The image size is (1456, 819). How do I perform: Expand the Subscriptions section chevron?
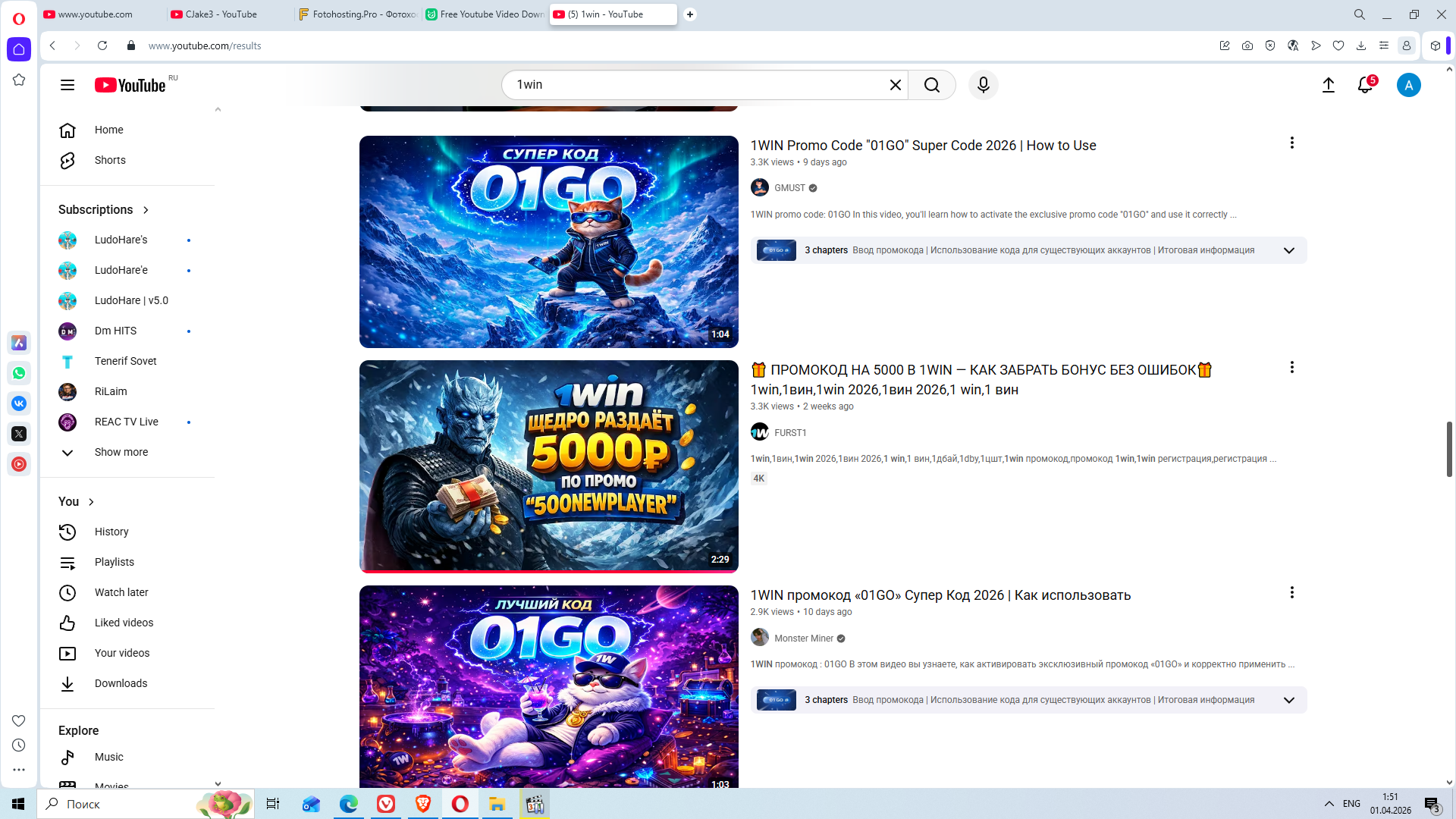(x=146, y=210)
